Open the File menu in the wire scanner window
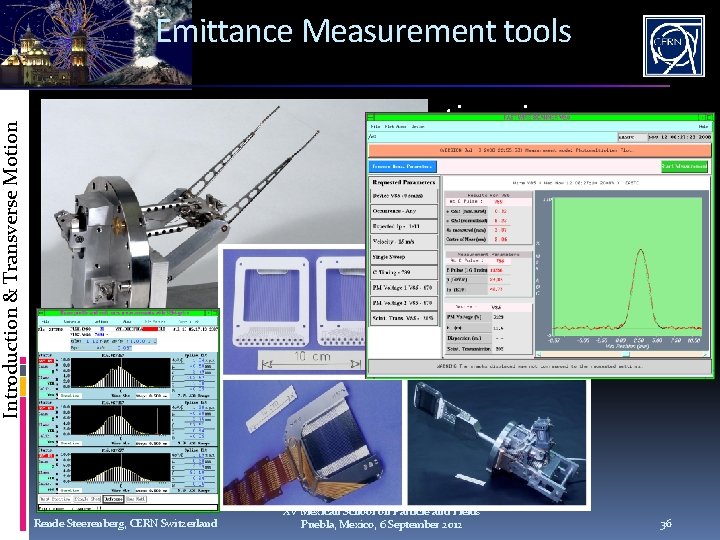The width and height of the screenshot is (720, 540). click(x=375, y=127)
